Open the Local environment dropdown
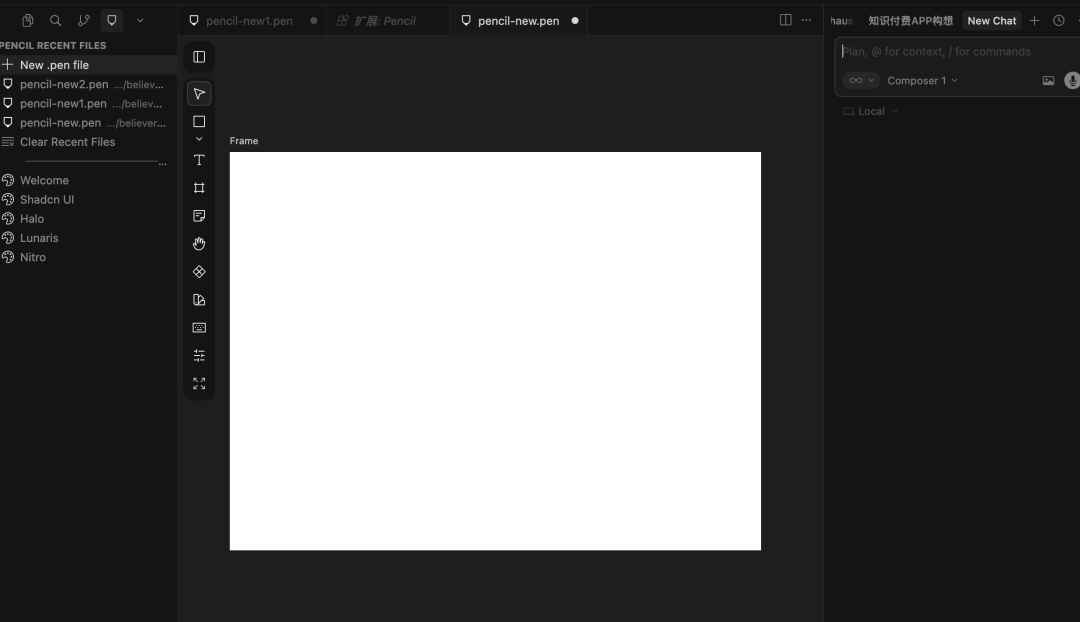The width and height of the screenshot is (1080, 622). pos(871,111)
